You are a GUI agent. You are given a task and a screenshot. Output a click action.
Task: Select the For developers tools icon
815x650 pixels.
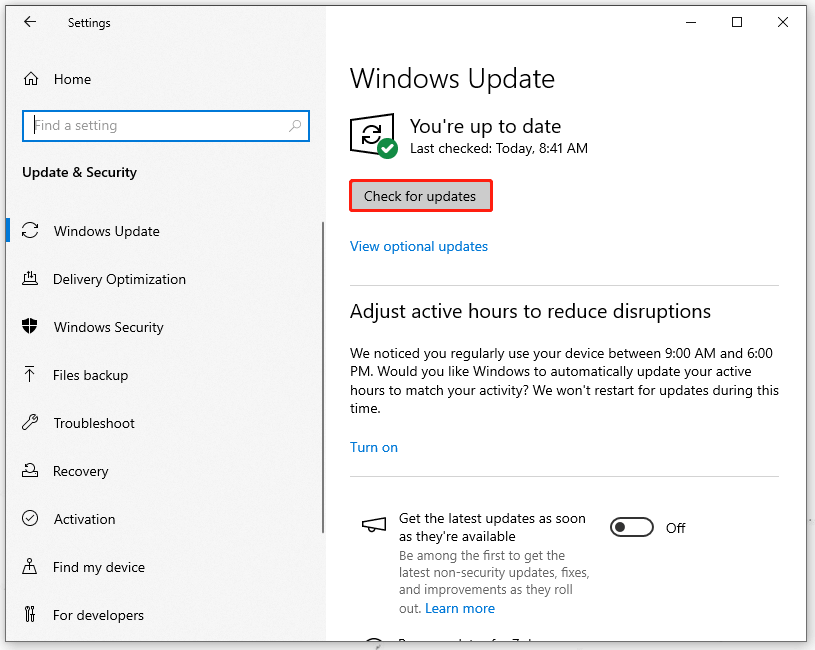pyautogui.click(x=30, y=615)
